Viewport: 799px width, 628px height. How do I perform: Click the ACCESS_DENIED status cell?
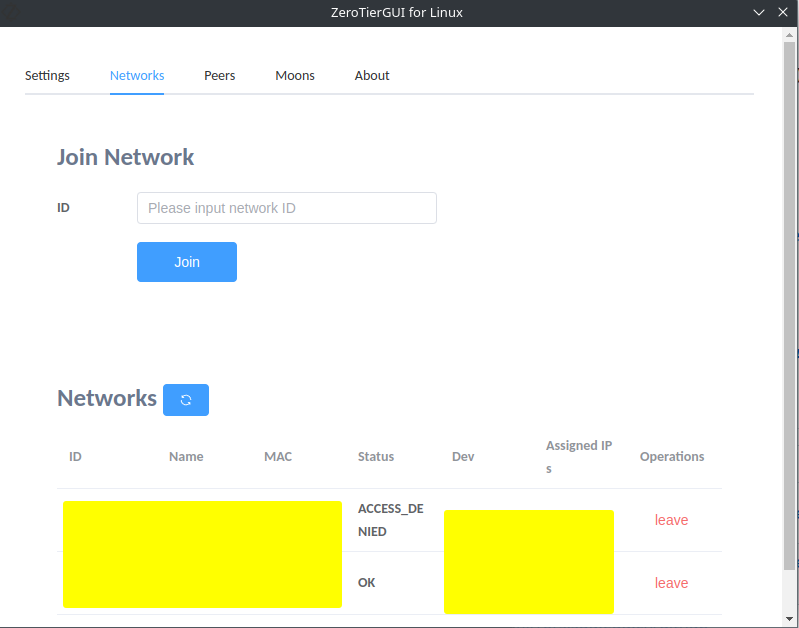(x=391, y=520)
